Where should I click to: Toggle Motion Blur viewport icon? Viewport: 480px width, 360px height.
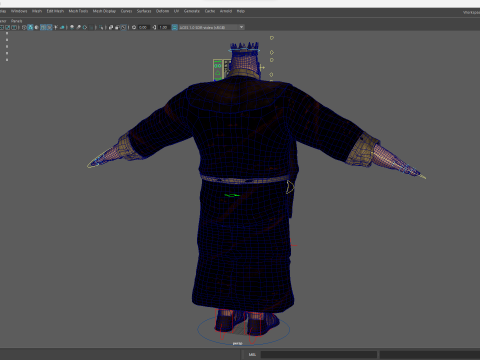(x=78, y=27)
